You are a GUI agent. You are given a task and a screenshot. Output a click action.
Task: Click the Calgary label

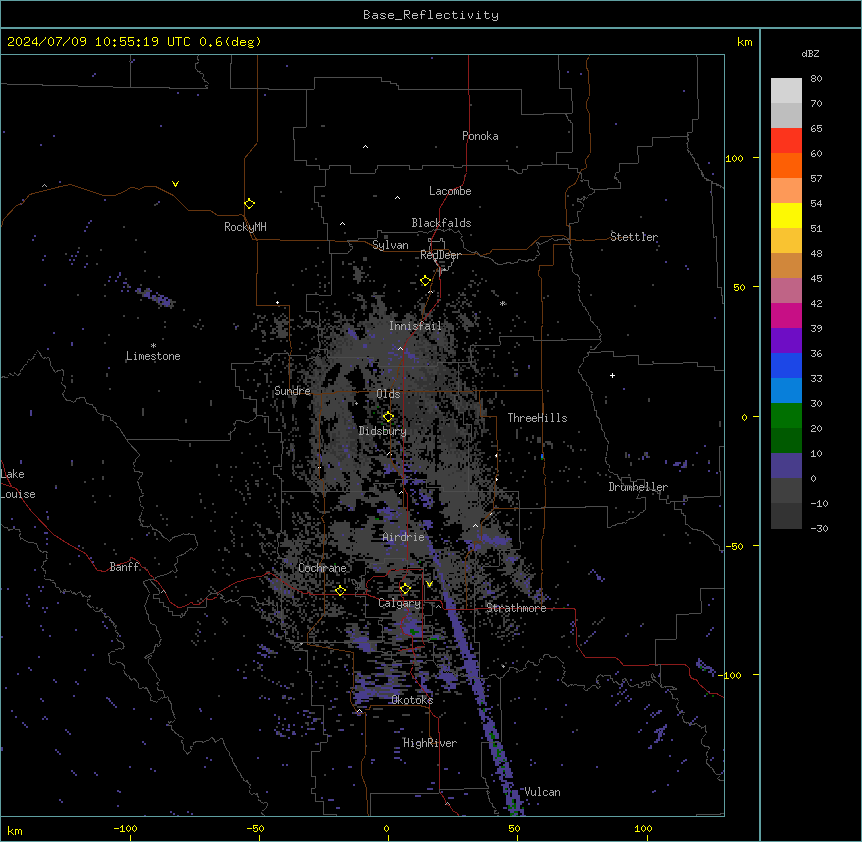click(x=400, y=603)
